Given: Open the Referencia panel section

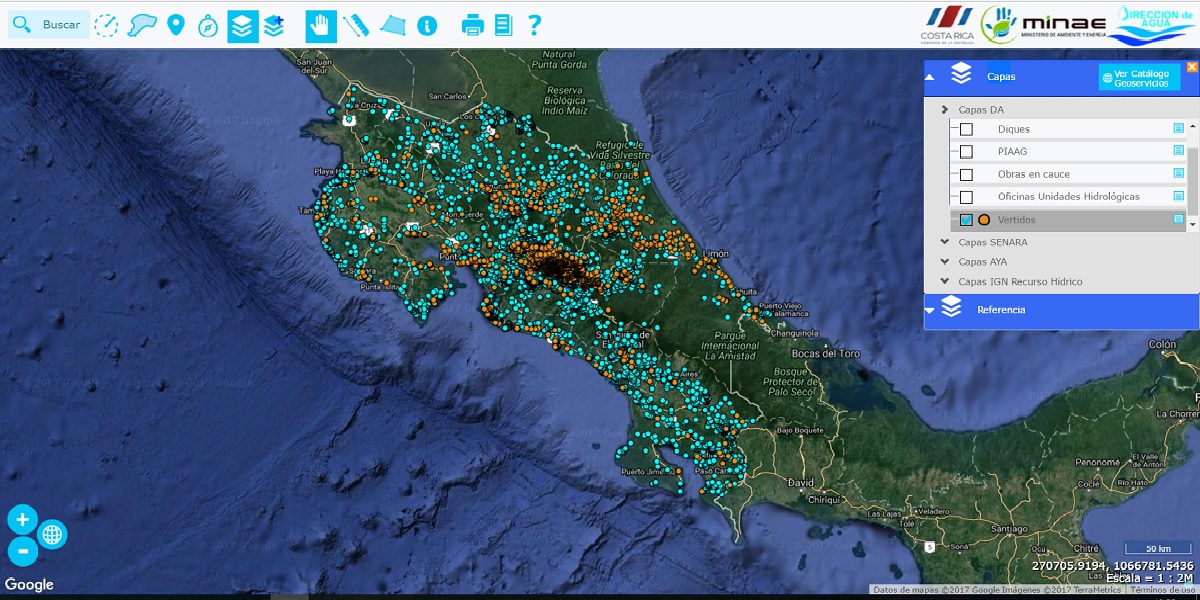Looking at the screenshot, I should (1000, 310).
